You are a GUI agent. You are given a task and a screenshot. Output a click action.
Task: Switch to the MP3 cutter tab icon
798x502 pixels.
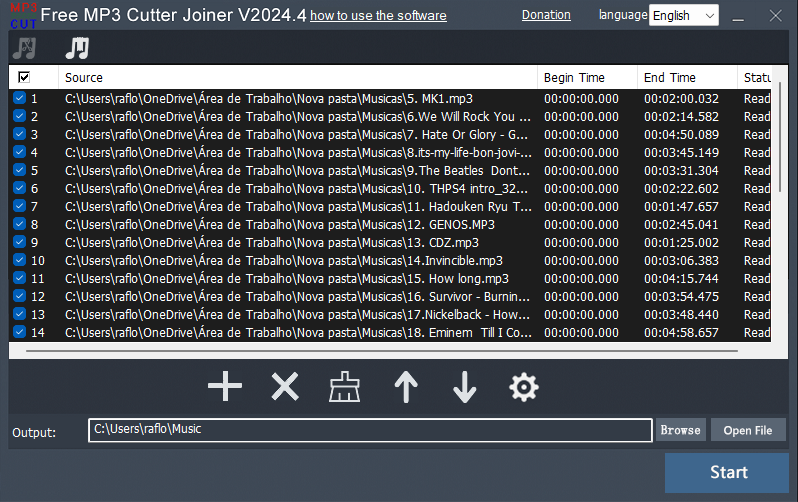24,47
